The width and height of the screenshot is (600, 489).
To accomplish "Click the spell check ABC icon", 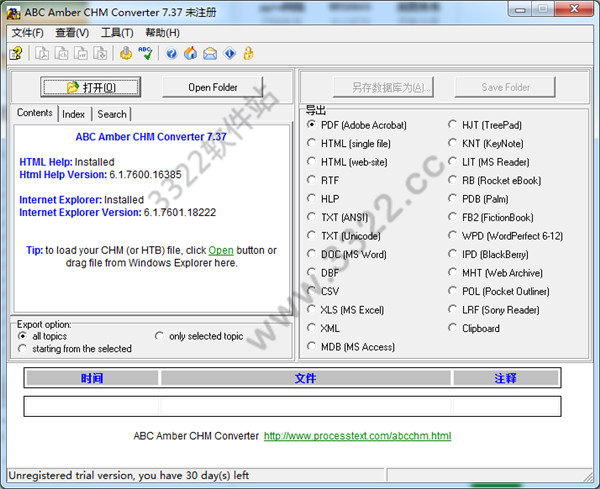I will (146, 54).
